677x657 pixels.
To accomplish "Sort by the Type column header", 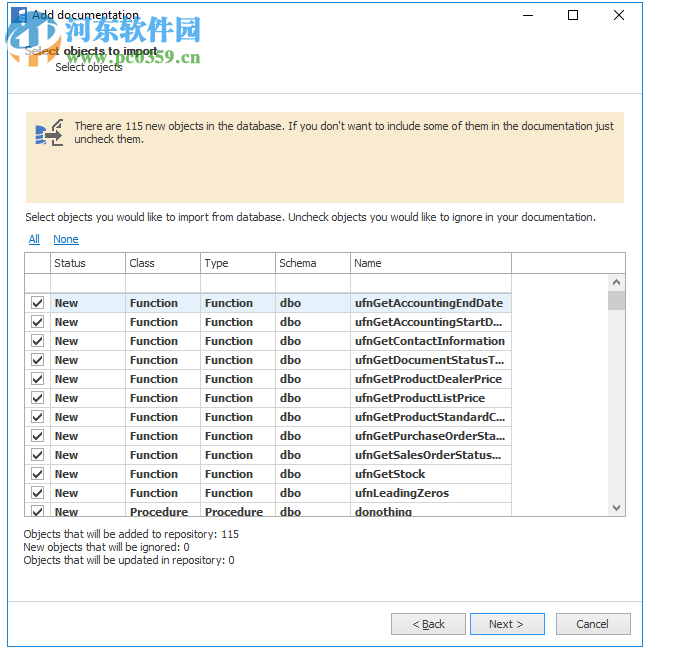I will tap(238, 263).
